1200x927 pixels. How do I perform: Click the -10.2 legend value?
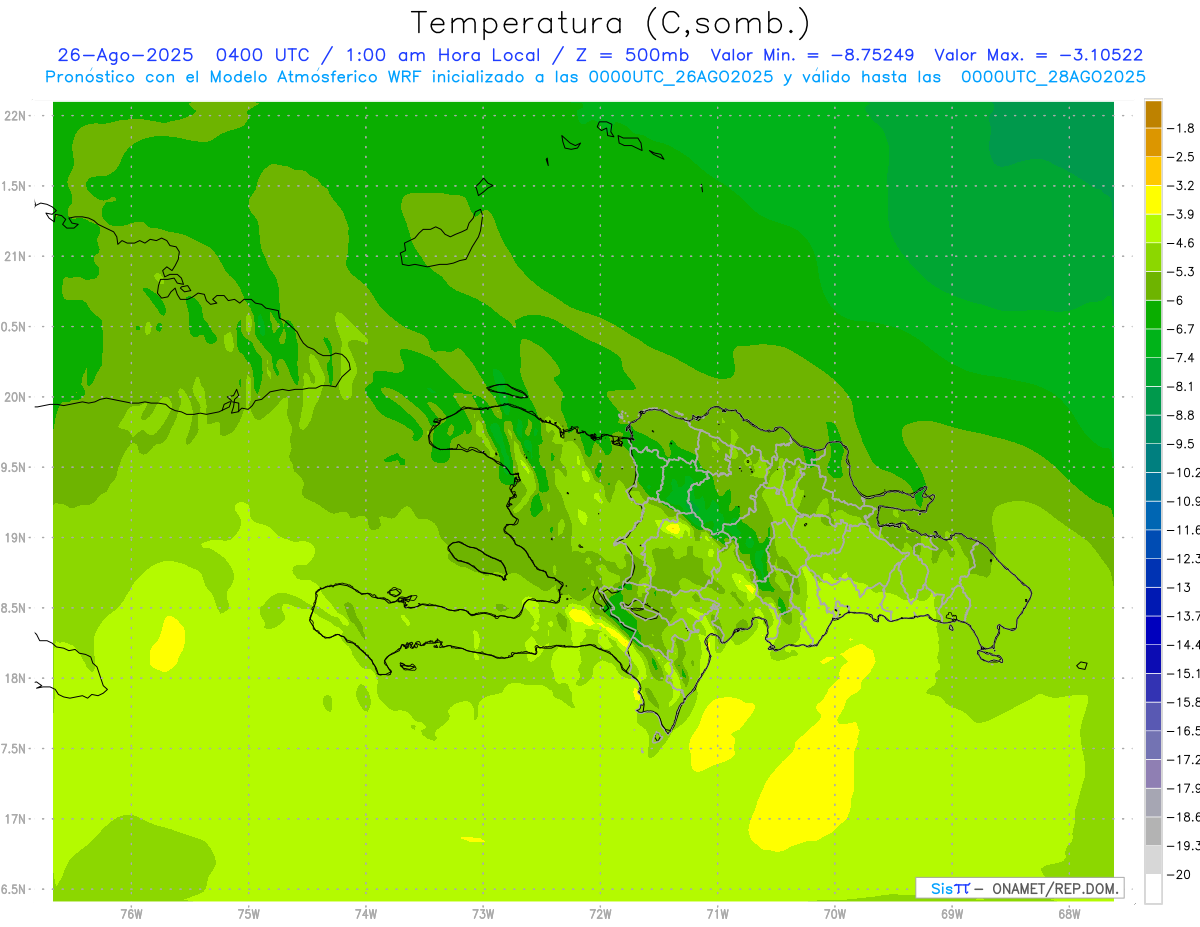coord(1185,473)
